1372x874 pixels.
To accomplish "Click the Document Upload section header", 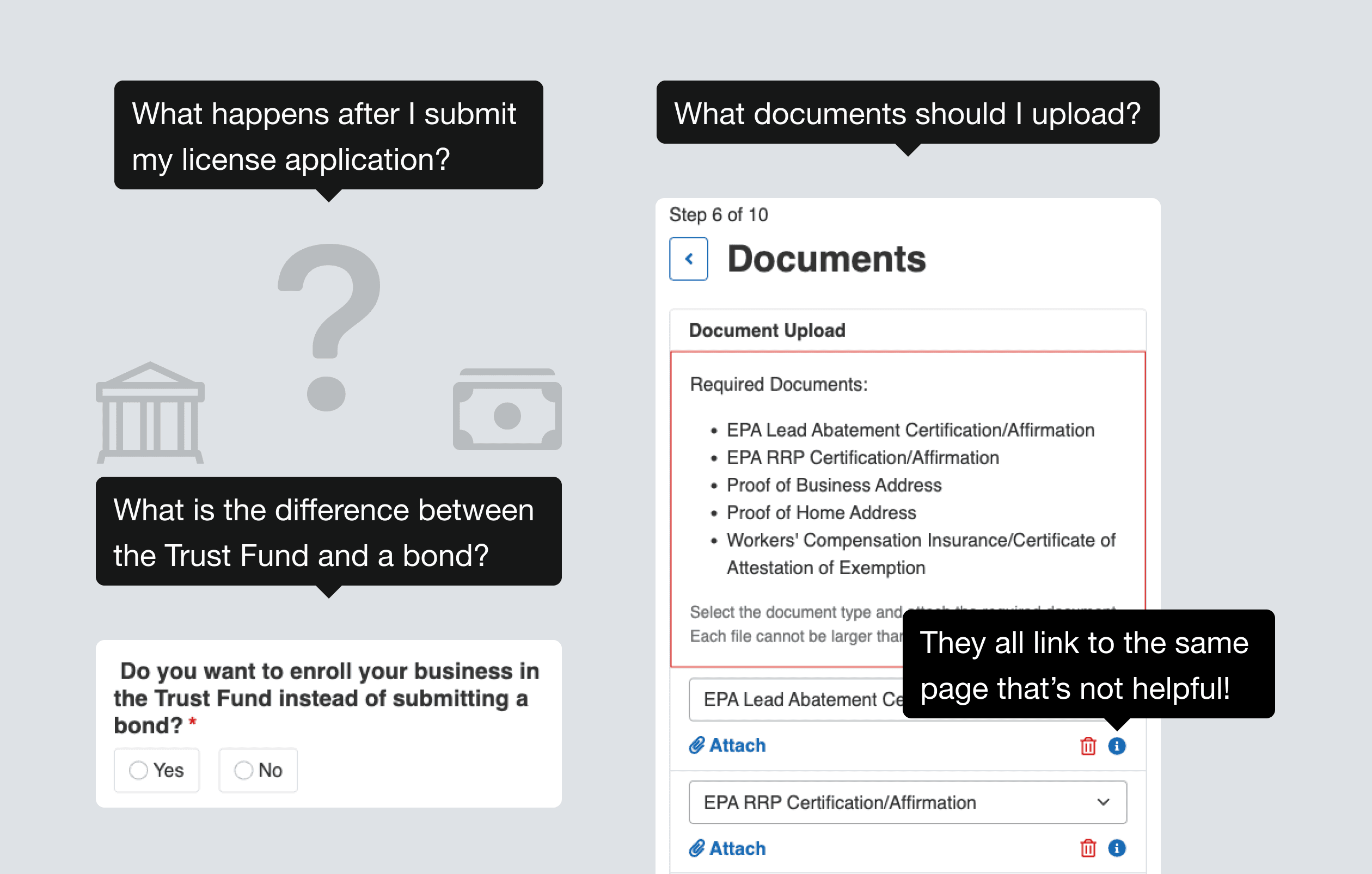I will (767, 331).
